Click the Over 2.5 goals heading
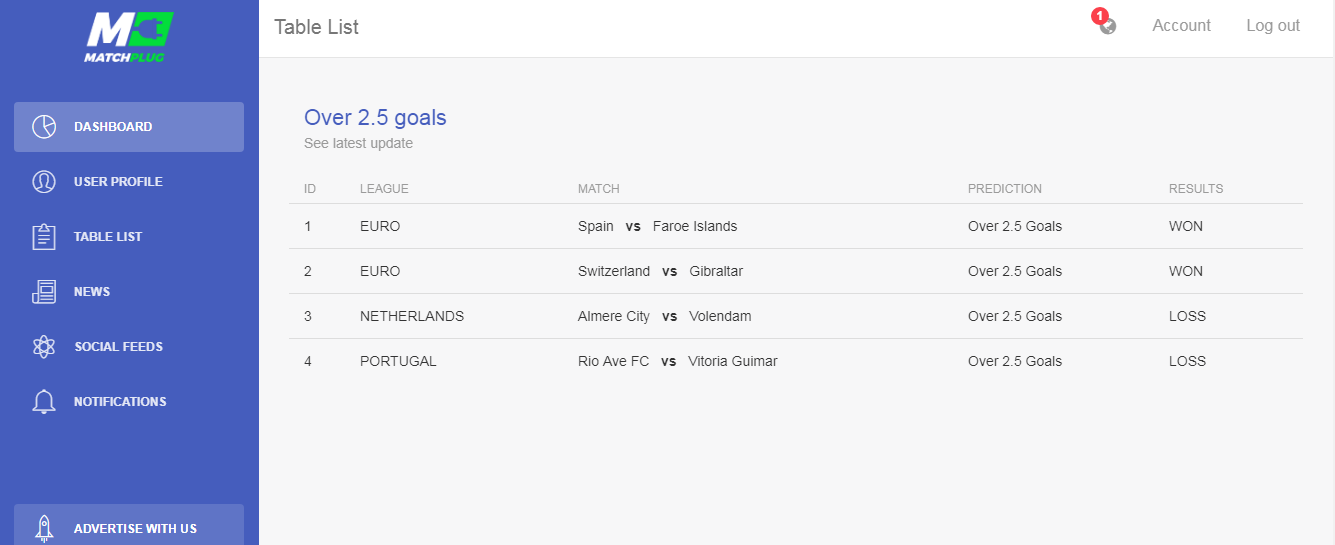This screenshot has width=1335, height=545. 375,118
